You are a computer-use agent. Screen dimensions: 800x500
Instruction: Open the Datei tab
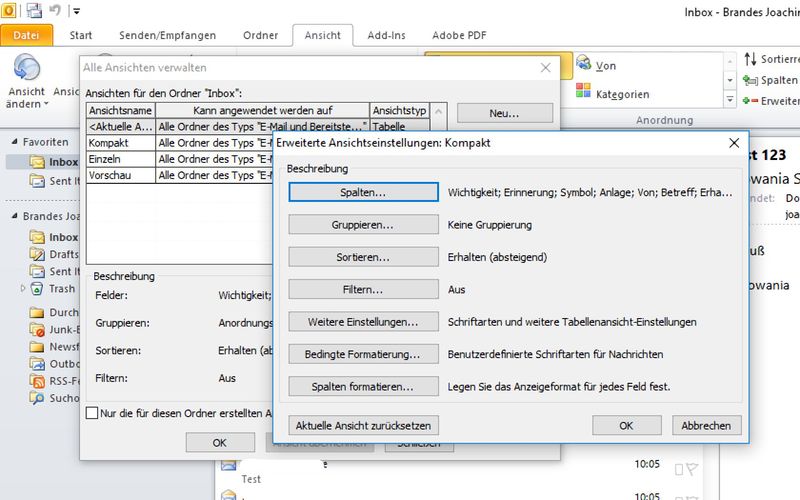(27, 35)
